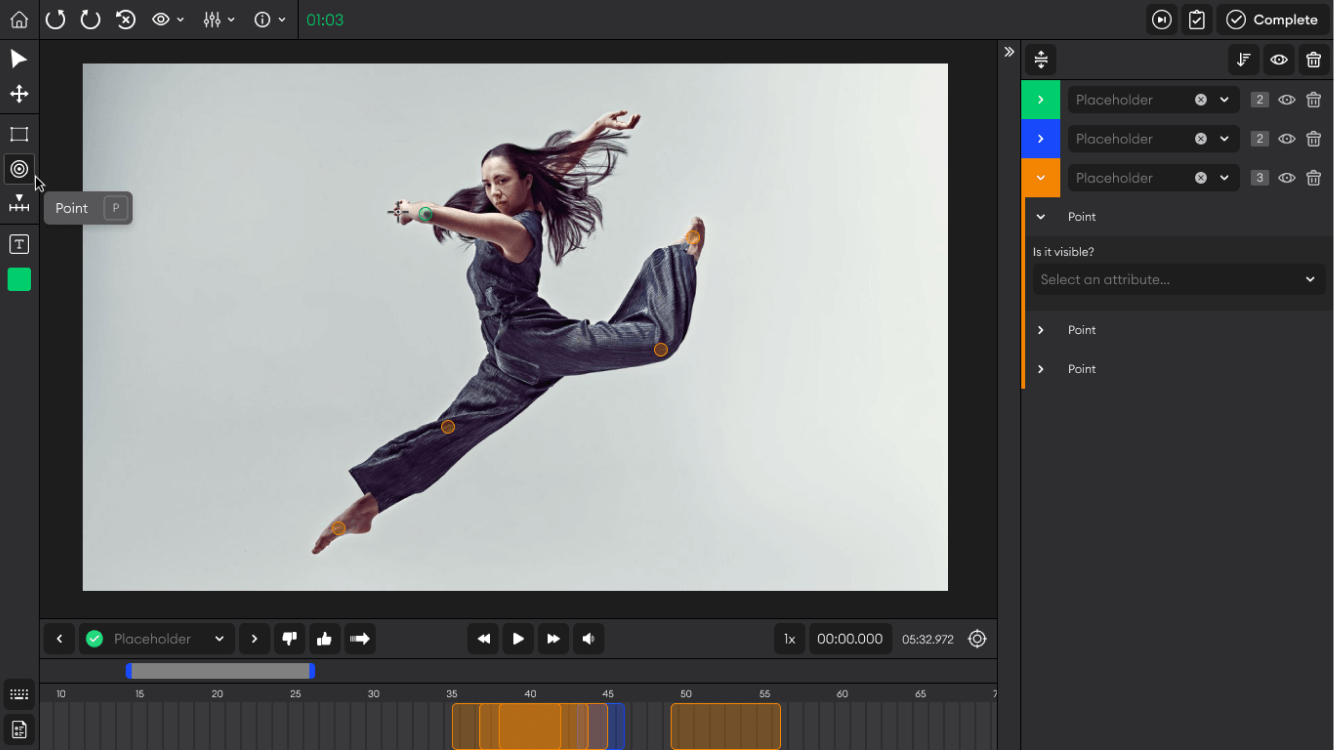Viewport: 1334px width, 750px height.
Task: Open blue row Placeholder class dropdown
Action: pyautogui.click(x=1224, y=139)
